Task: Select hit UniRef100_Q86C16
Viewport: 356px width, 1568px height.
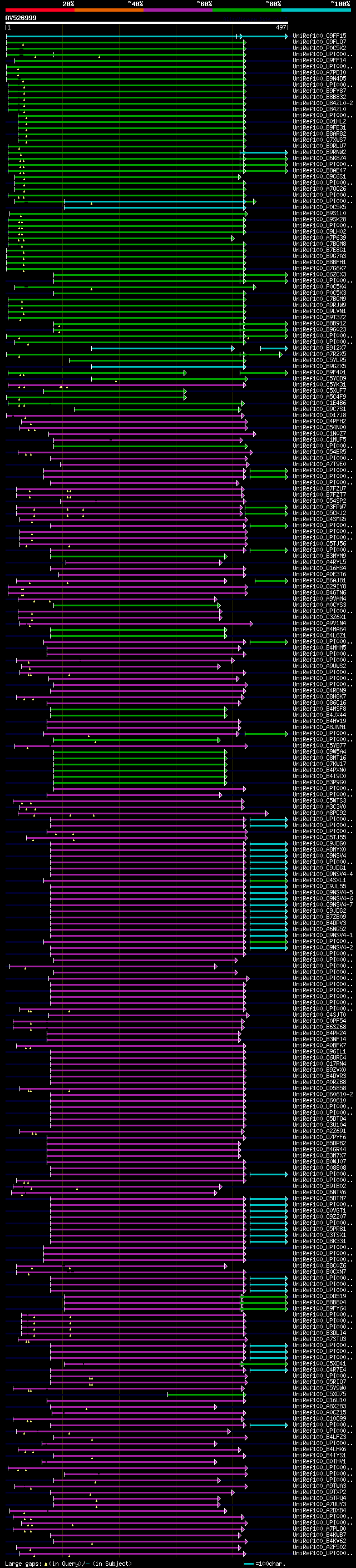Action: (319, 703)
